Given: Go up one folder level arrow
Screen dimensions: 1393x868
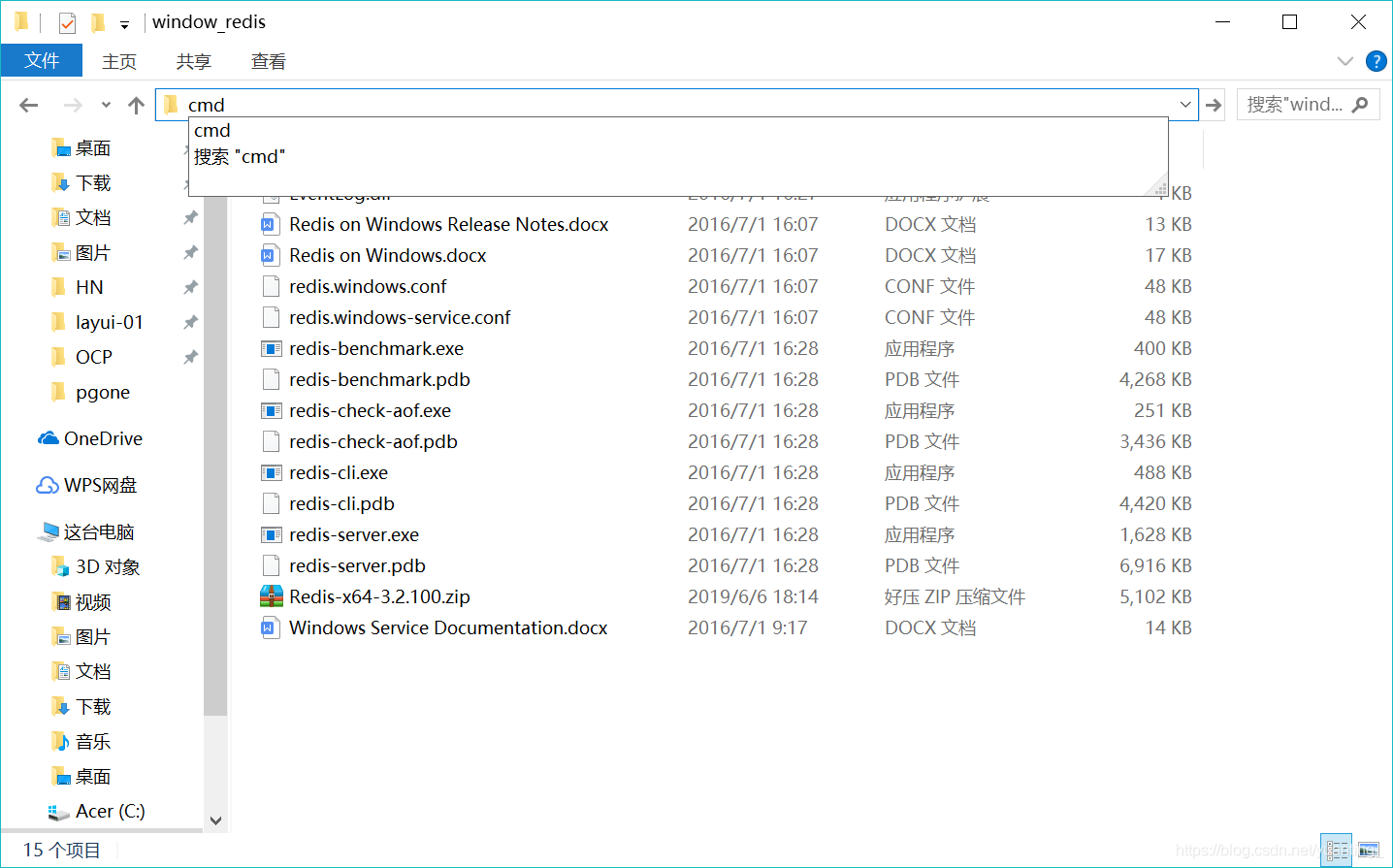Looking at the screenshot, I should [136, 105].
